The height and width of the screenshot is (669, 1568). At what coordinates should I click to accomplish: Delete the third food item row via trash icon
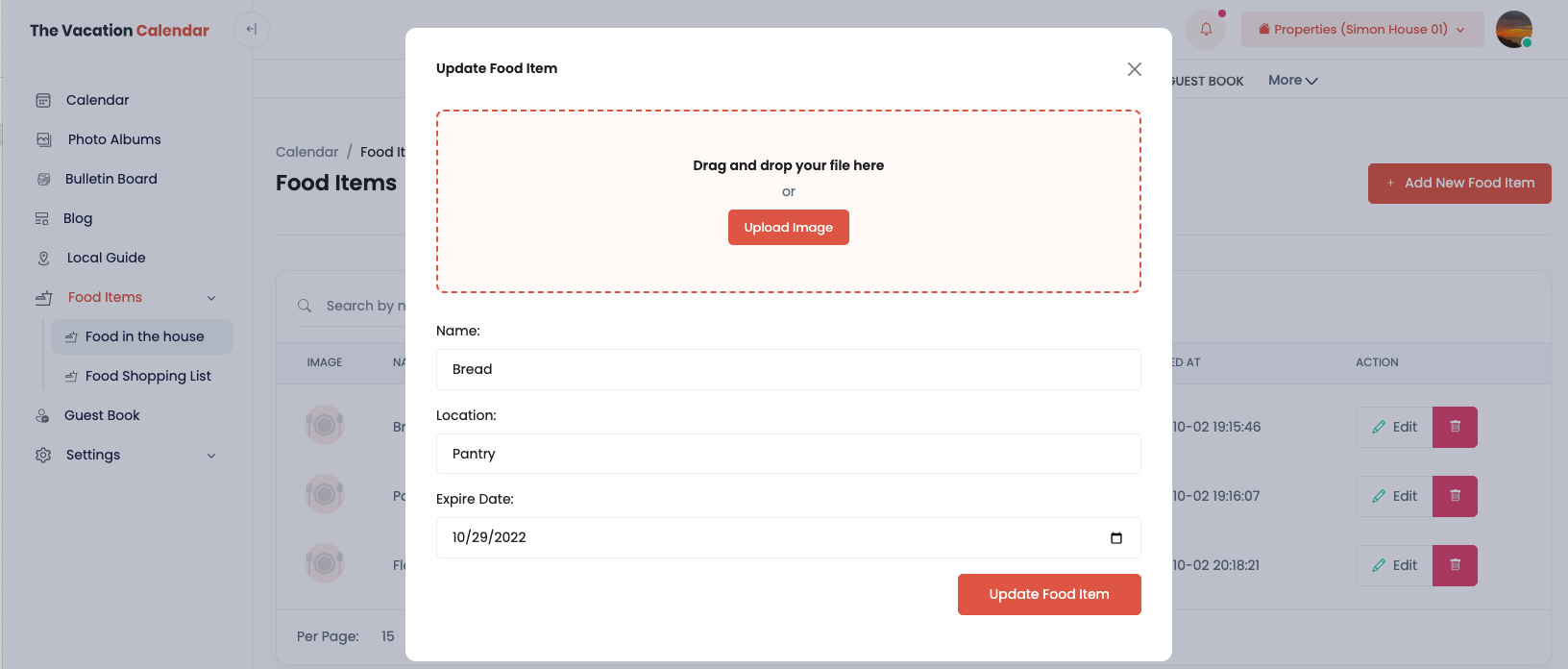pyautogui.click(x=1455, y=565)
